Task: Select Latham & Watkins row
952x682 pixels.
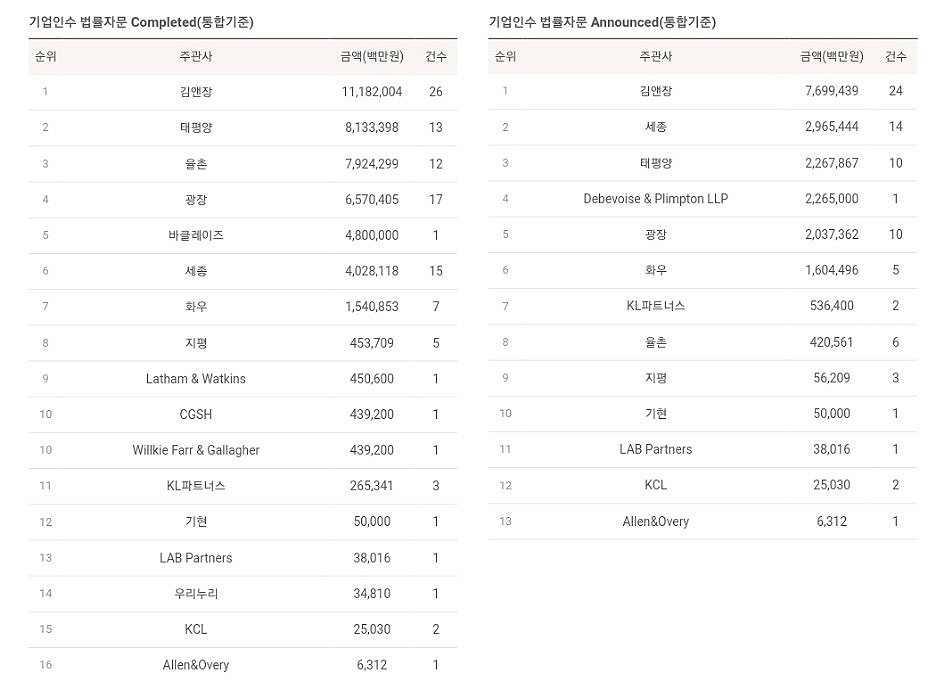Action: coord(243,378)
